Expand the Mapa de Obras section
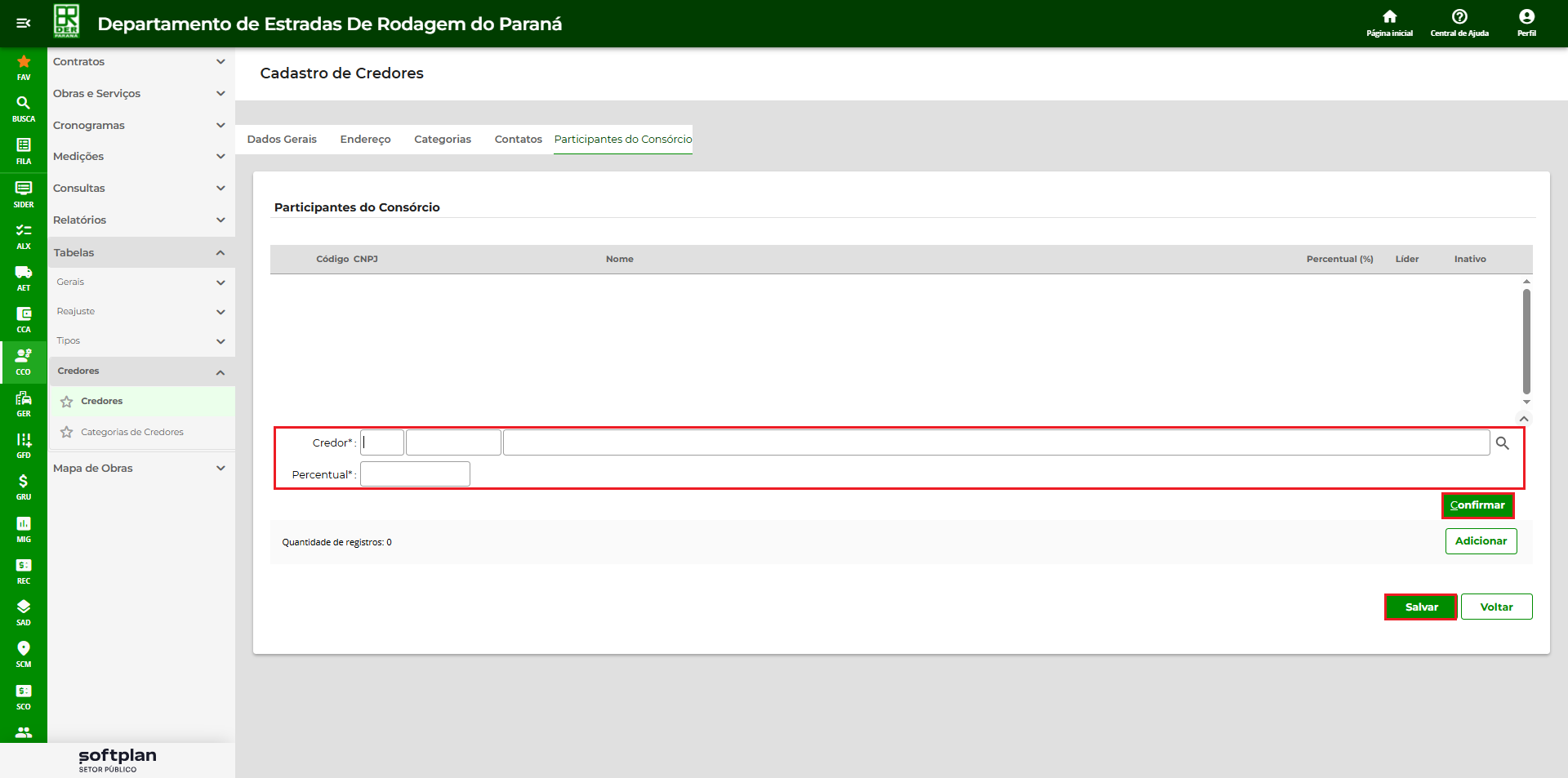Viewport: 1568px width, 778px height. coord(139,469)
